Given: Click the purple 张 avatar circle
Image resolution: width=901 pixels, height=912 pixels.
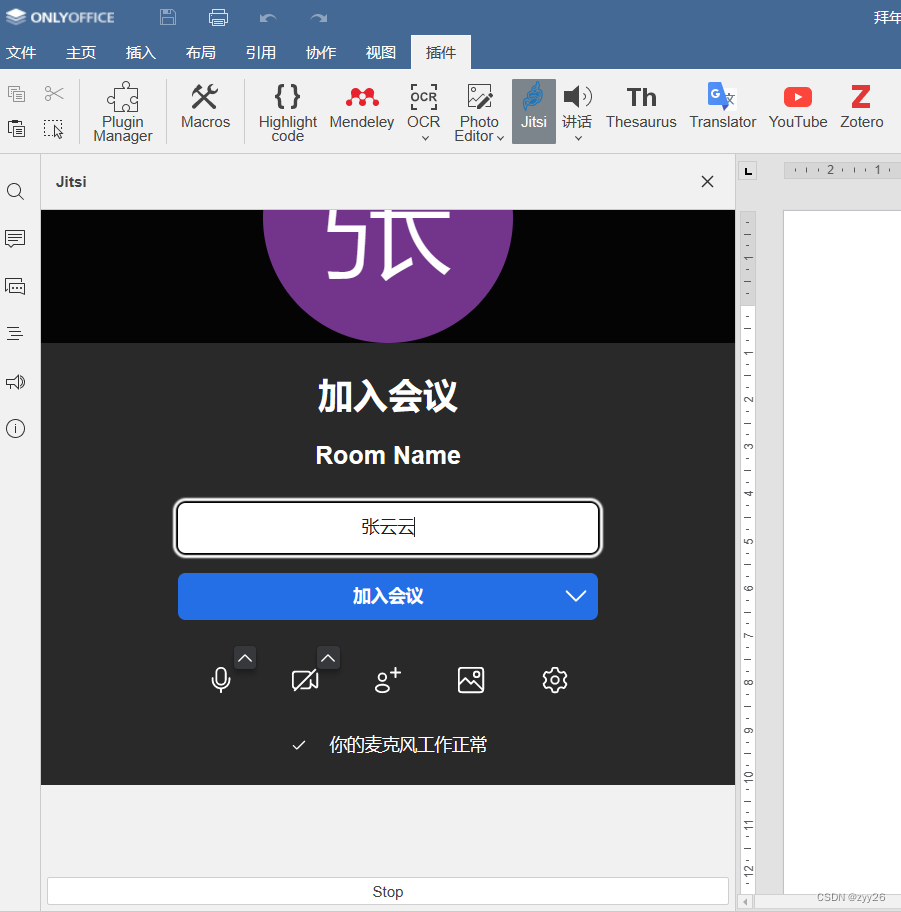Looking at the screenshot, I should 388,276.
